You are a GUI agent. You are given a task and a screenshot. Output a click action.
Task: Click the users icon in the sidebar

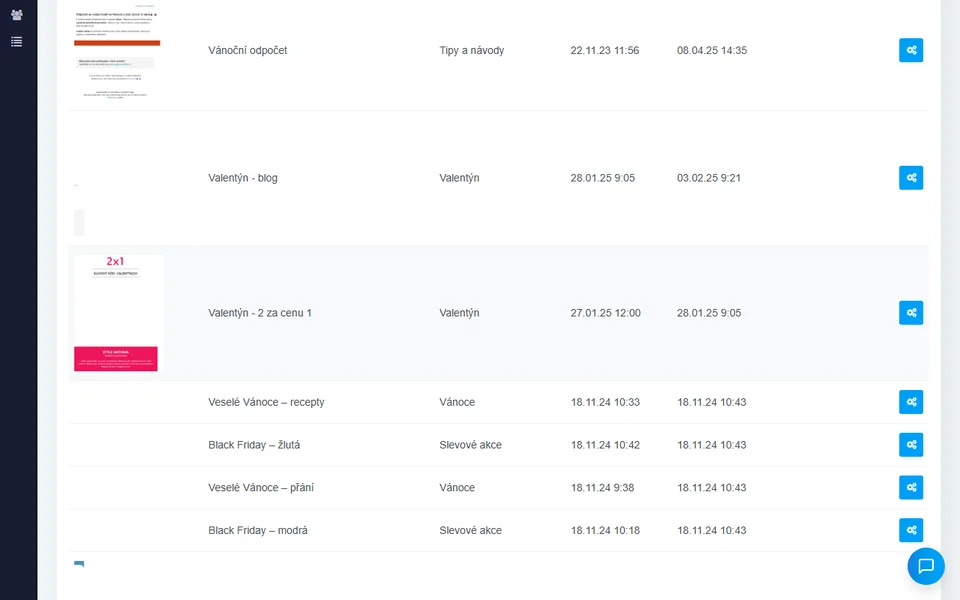16,15
